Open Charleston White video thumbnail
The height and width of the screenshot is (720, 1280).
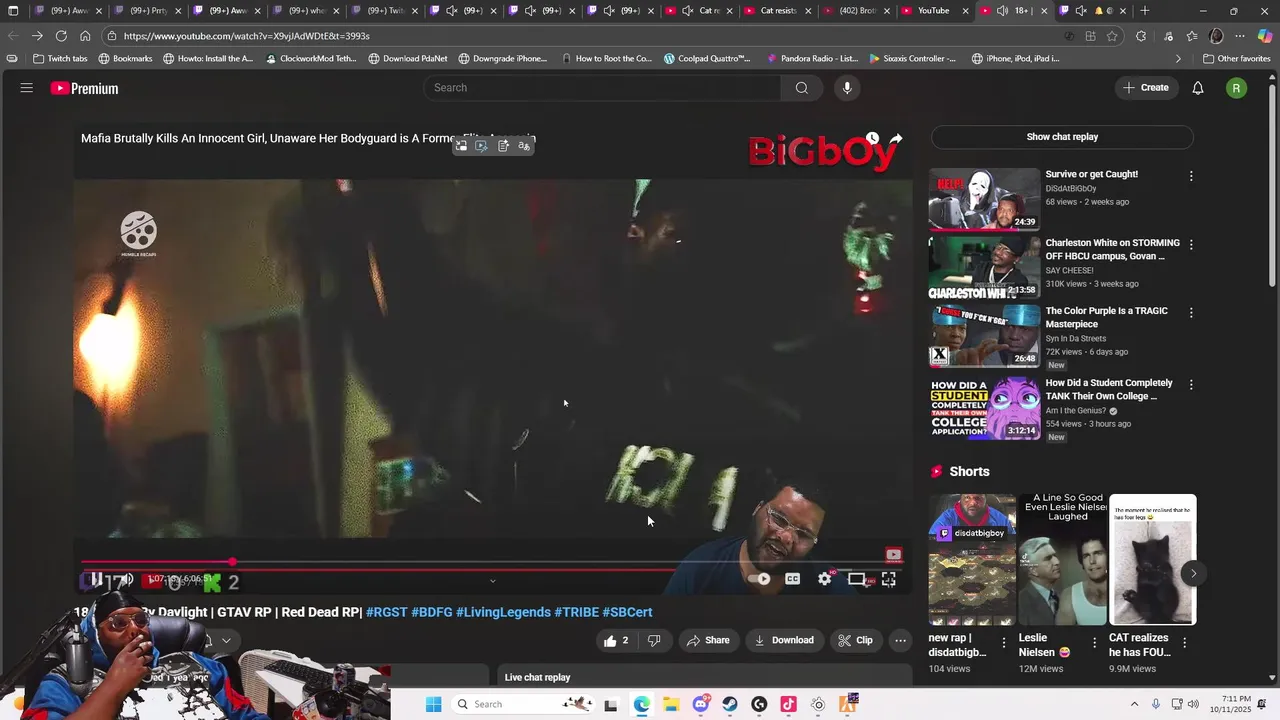(x=984, y=267)
